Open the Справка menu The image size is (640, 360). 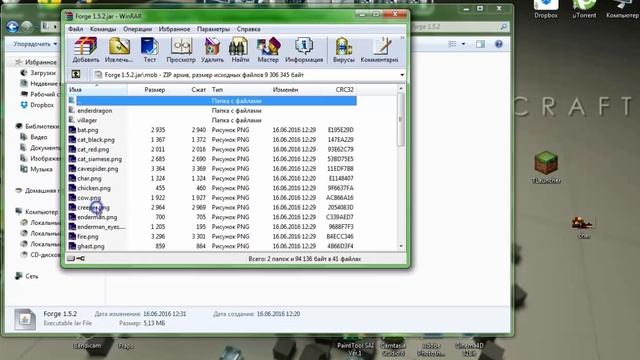click(x=249, y=29)
